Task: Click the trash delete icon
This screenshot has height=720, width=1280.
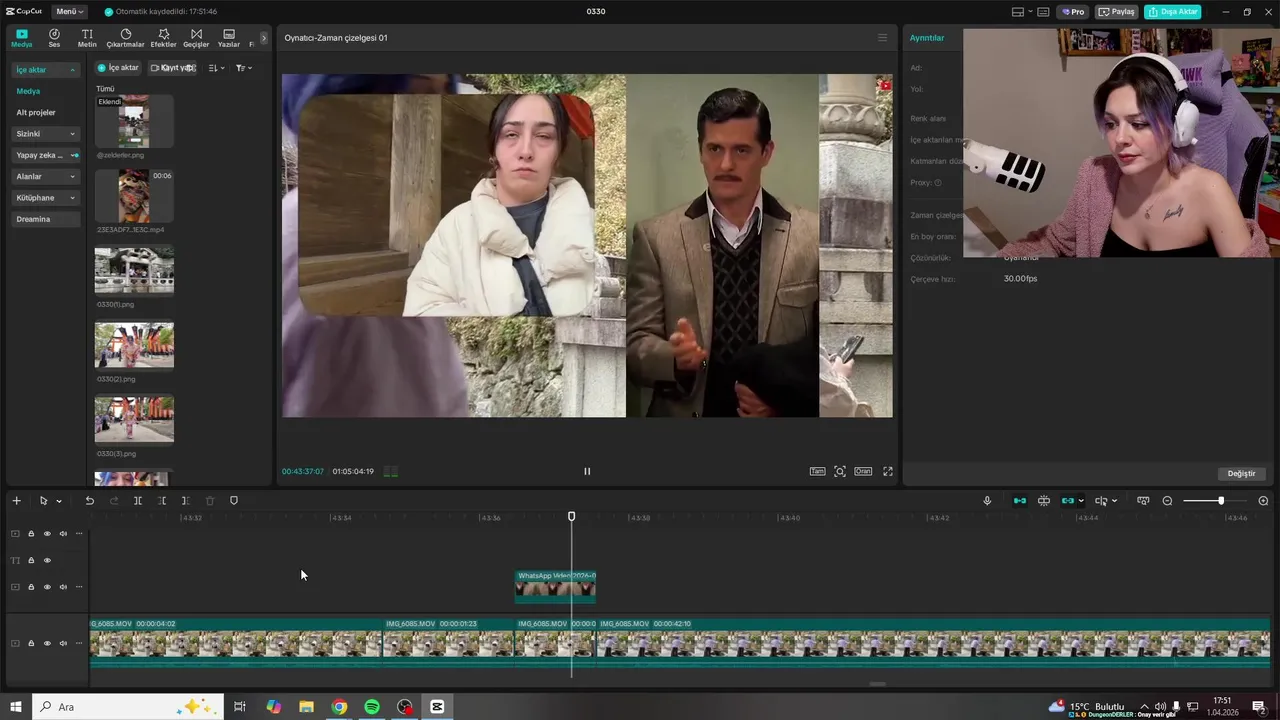Action: click(210, 500)
